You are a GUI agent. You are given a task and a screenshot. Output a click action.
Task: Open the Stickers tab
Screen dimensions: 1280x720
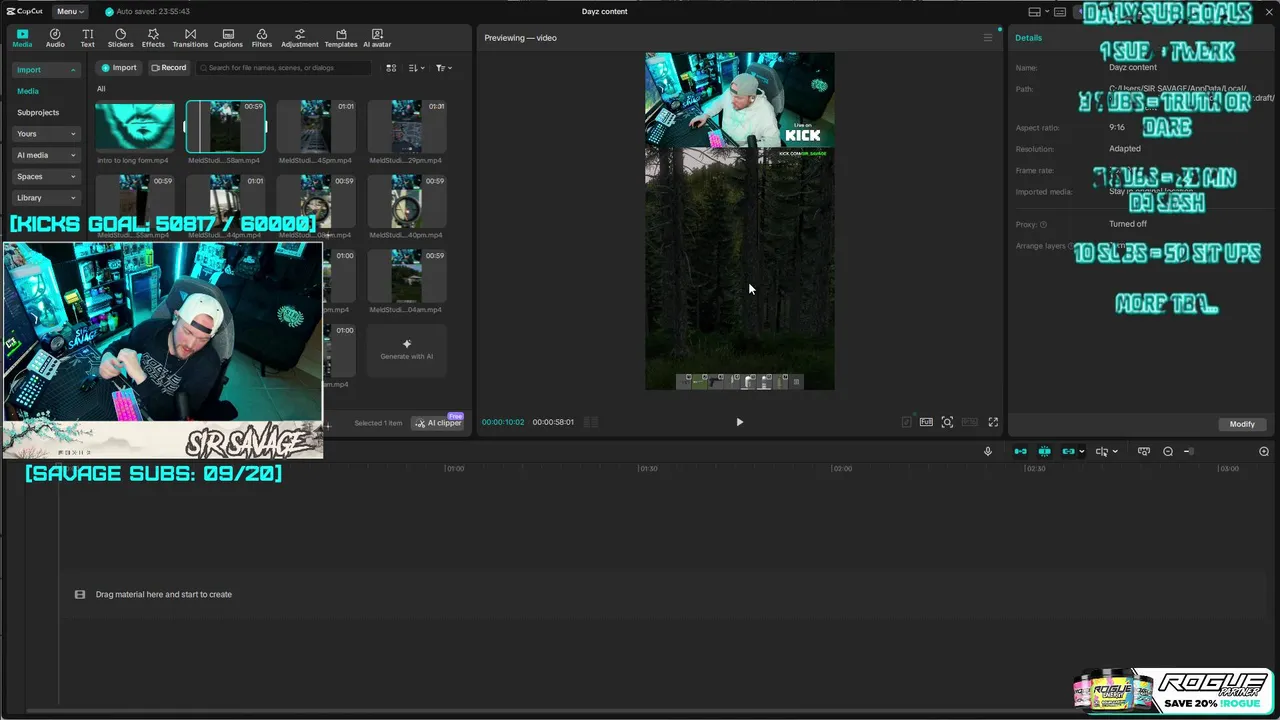tap(120, 38)
